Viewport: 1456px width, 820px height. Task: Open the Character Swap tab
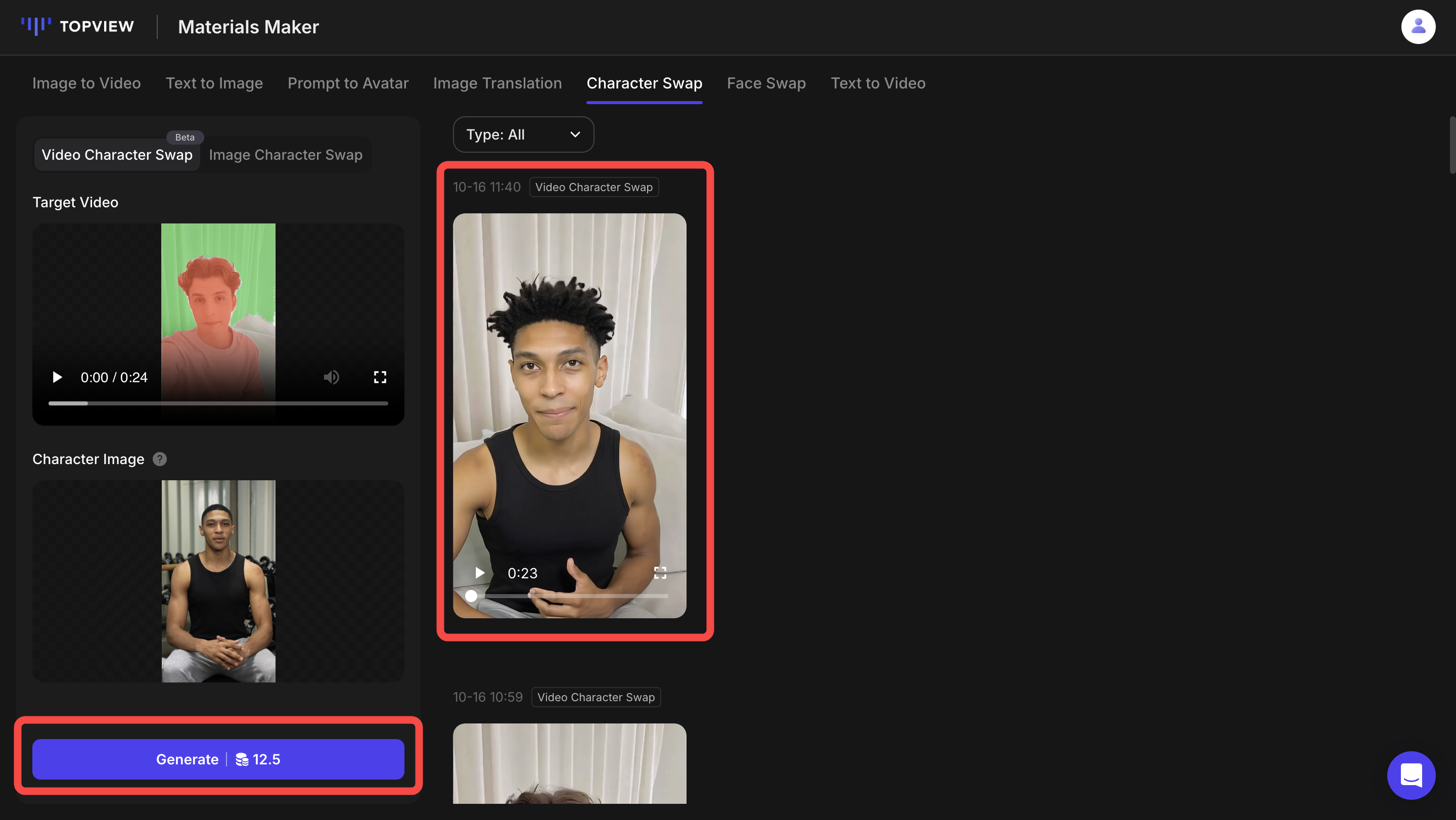tap(645, 83)
